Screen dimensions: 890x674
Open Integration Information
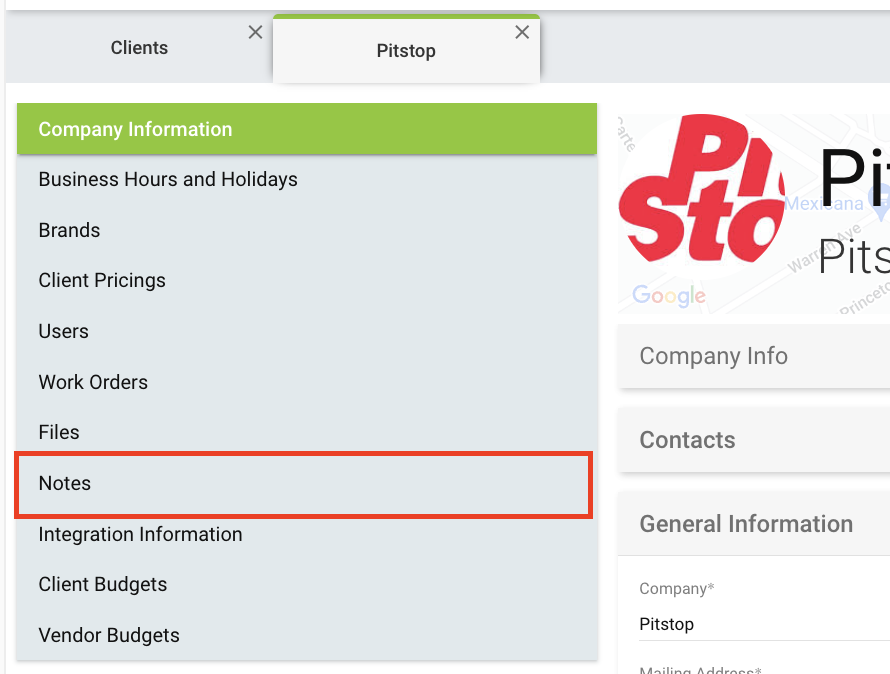[x=307, y=534]
